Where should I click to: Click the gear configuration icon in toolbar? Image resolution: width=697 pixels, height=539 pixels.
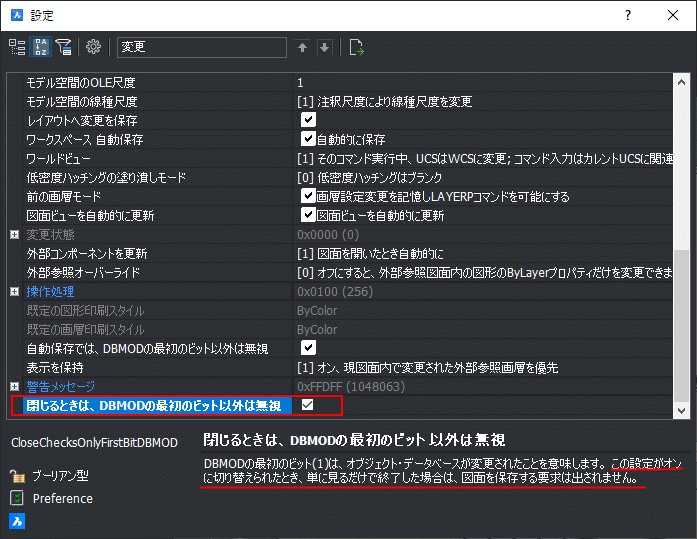pyautogui.click(x=93, y=47)
